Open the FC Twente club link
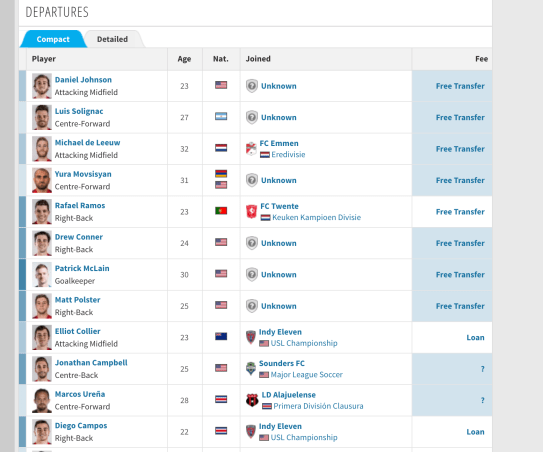 click(x=279, y=206)
